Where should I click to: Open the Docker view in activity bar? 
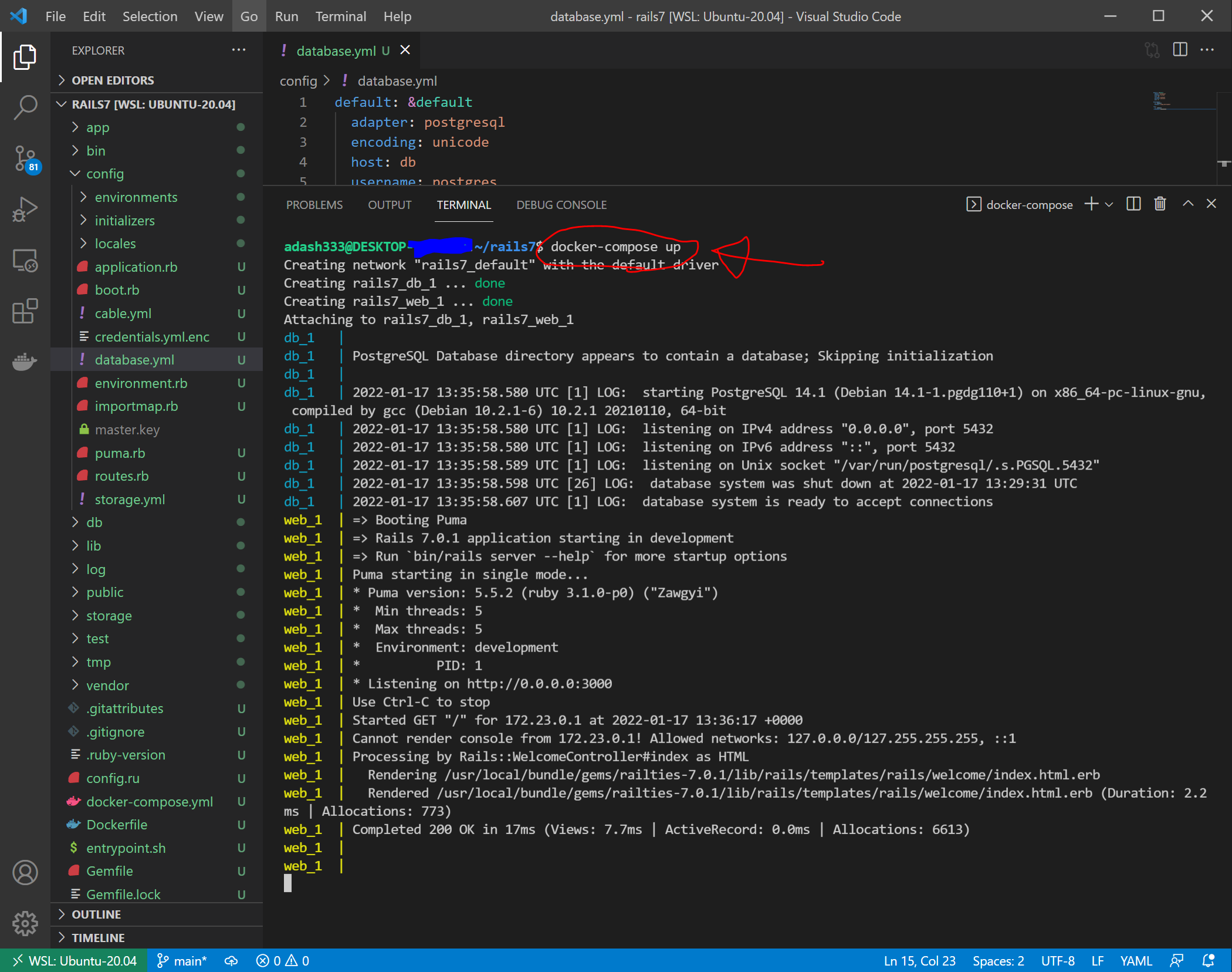(25, 361)
